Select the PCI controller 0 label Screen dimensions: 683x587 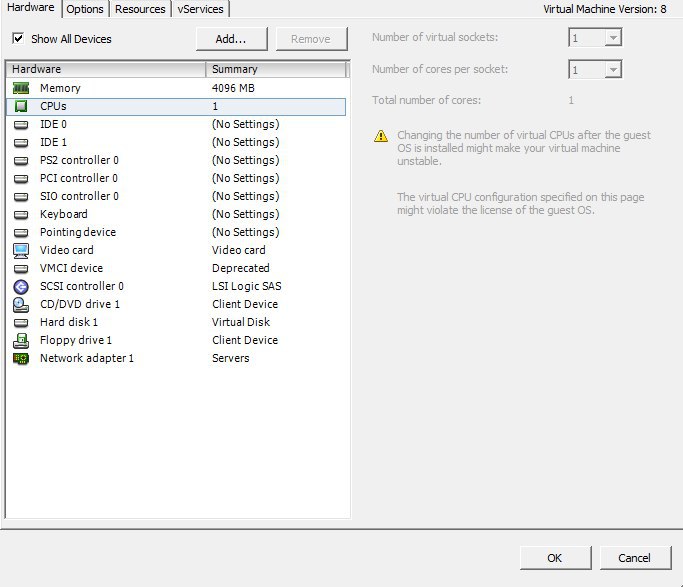pyautogui.click(x=79, y=178)
